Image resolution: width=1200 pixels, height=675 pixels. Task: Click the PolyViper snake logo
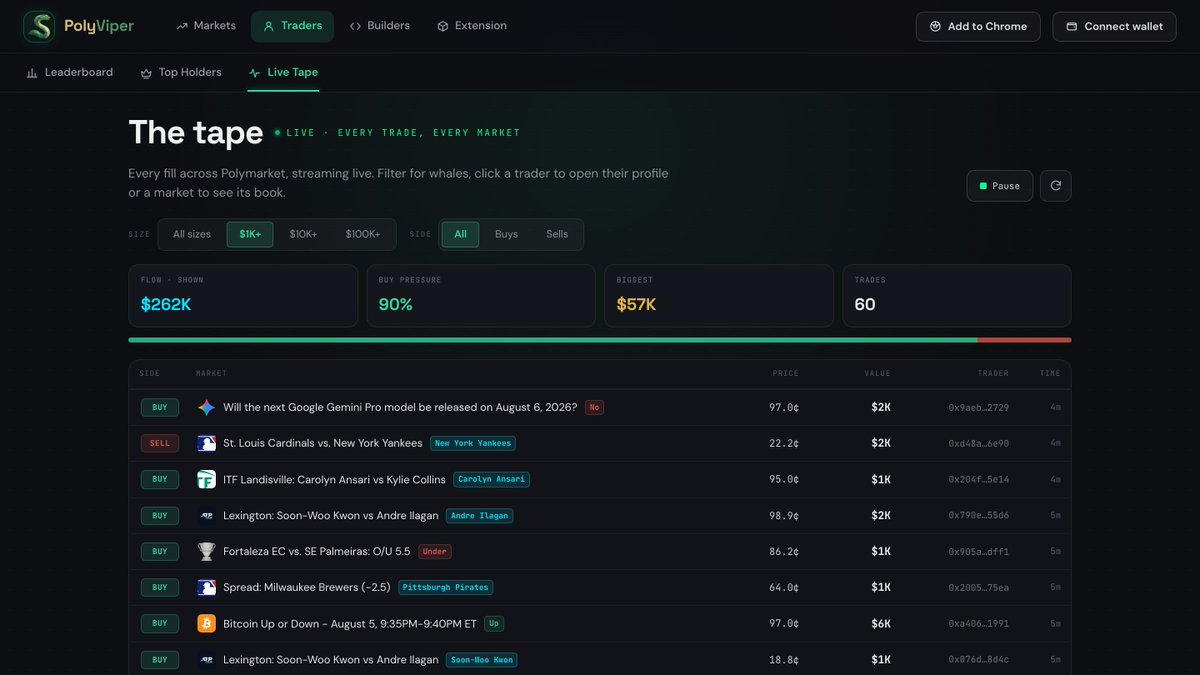click(x=40, y=26)
